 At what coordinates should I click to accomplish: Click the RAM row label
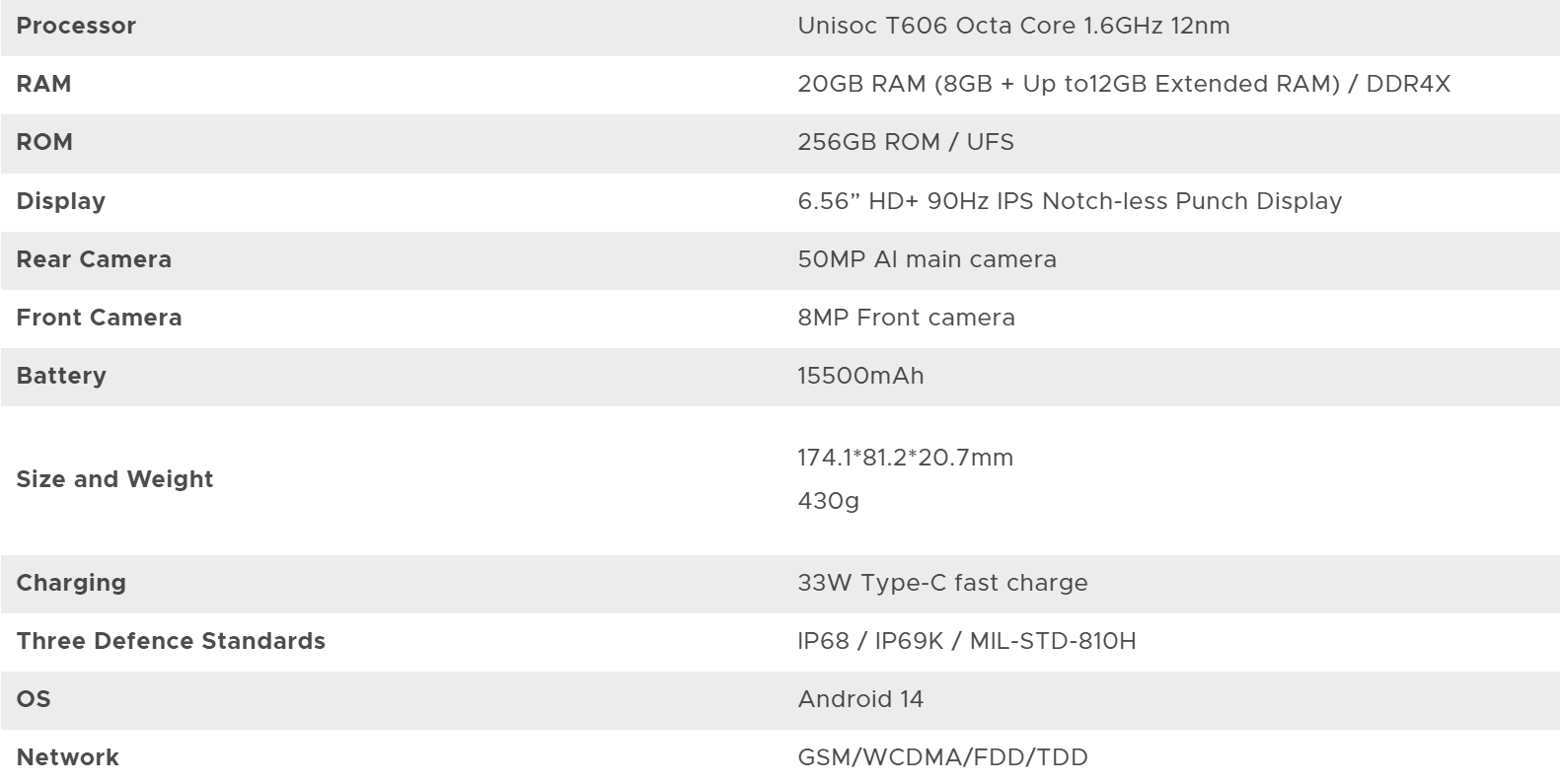coord(43,84)
